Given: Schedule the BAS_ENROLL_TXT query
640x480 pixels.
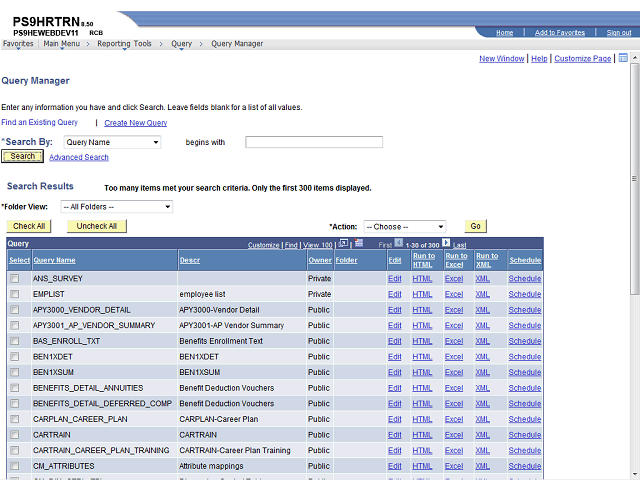Looking at the screenshot, I should pyautogui.click(x=525, y=341).
